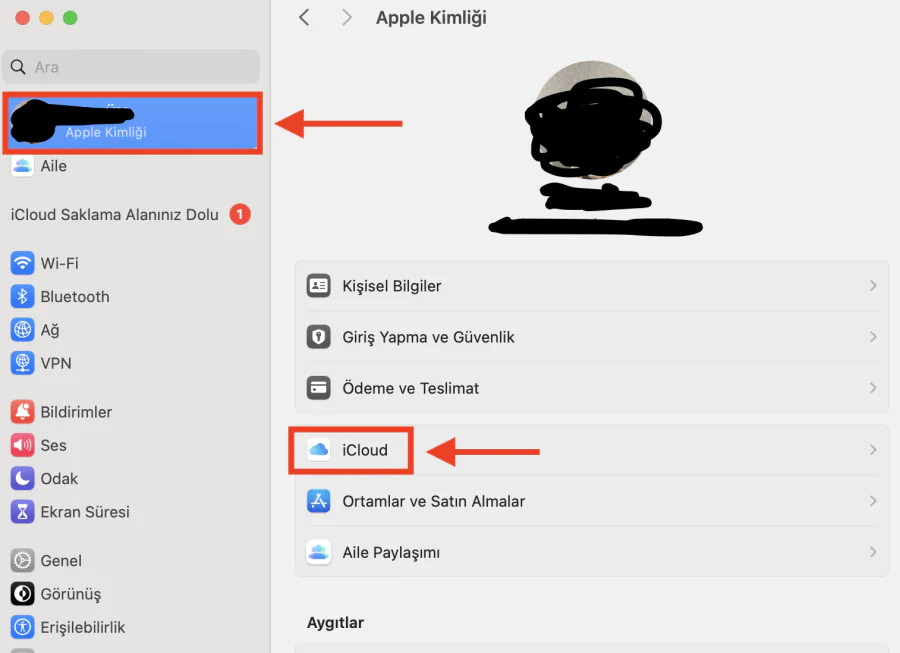900x653 pixels.
Task: Click the back chevron at the top
Action: 304,17
